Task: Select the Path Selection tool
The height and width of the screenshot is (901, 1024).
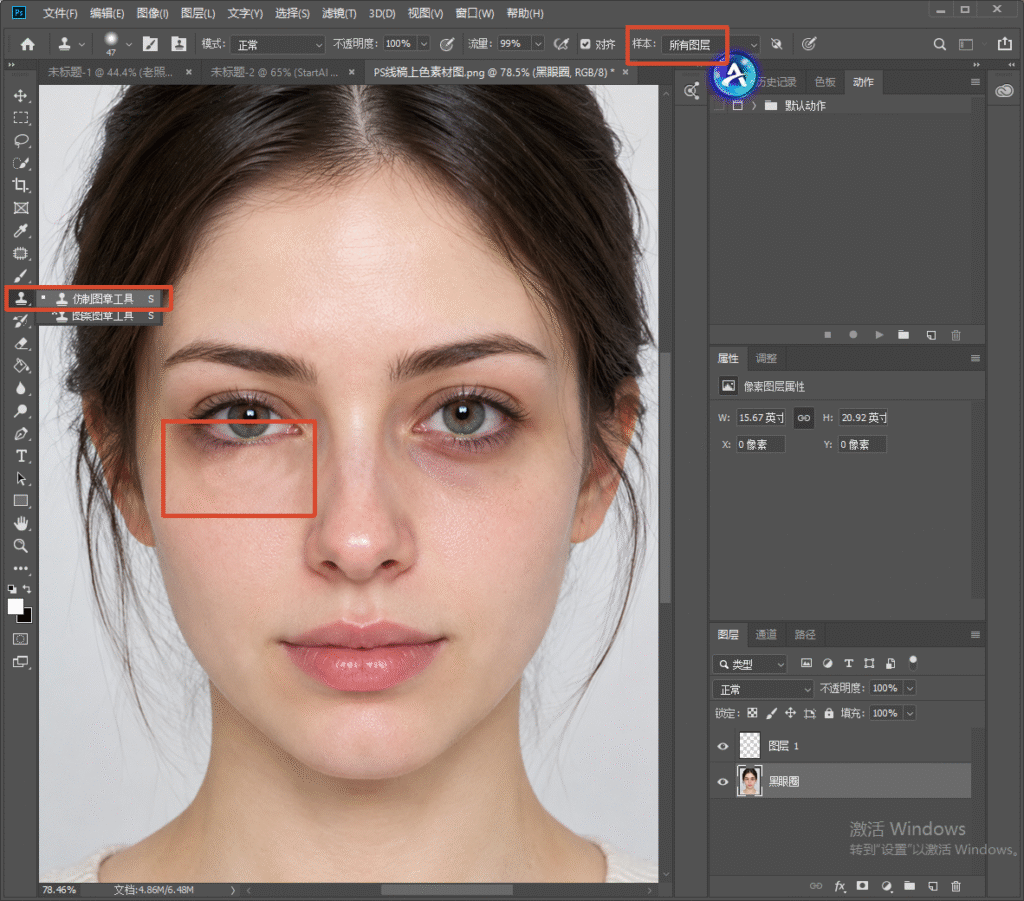Action: click(21, 479)
